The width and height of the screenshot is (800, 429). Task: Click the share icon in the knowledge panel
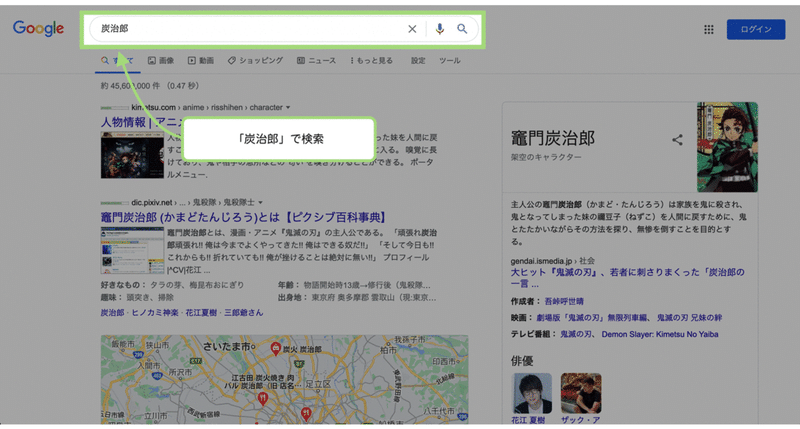[677, 140]
